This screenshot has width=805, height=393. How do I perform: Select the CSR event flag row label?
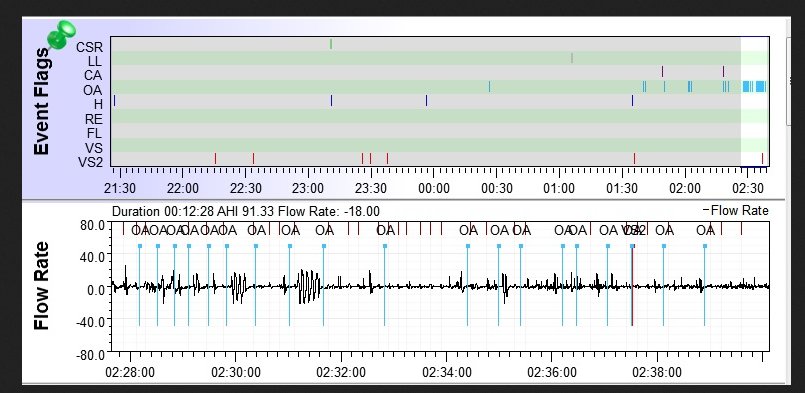(89, 47)
